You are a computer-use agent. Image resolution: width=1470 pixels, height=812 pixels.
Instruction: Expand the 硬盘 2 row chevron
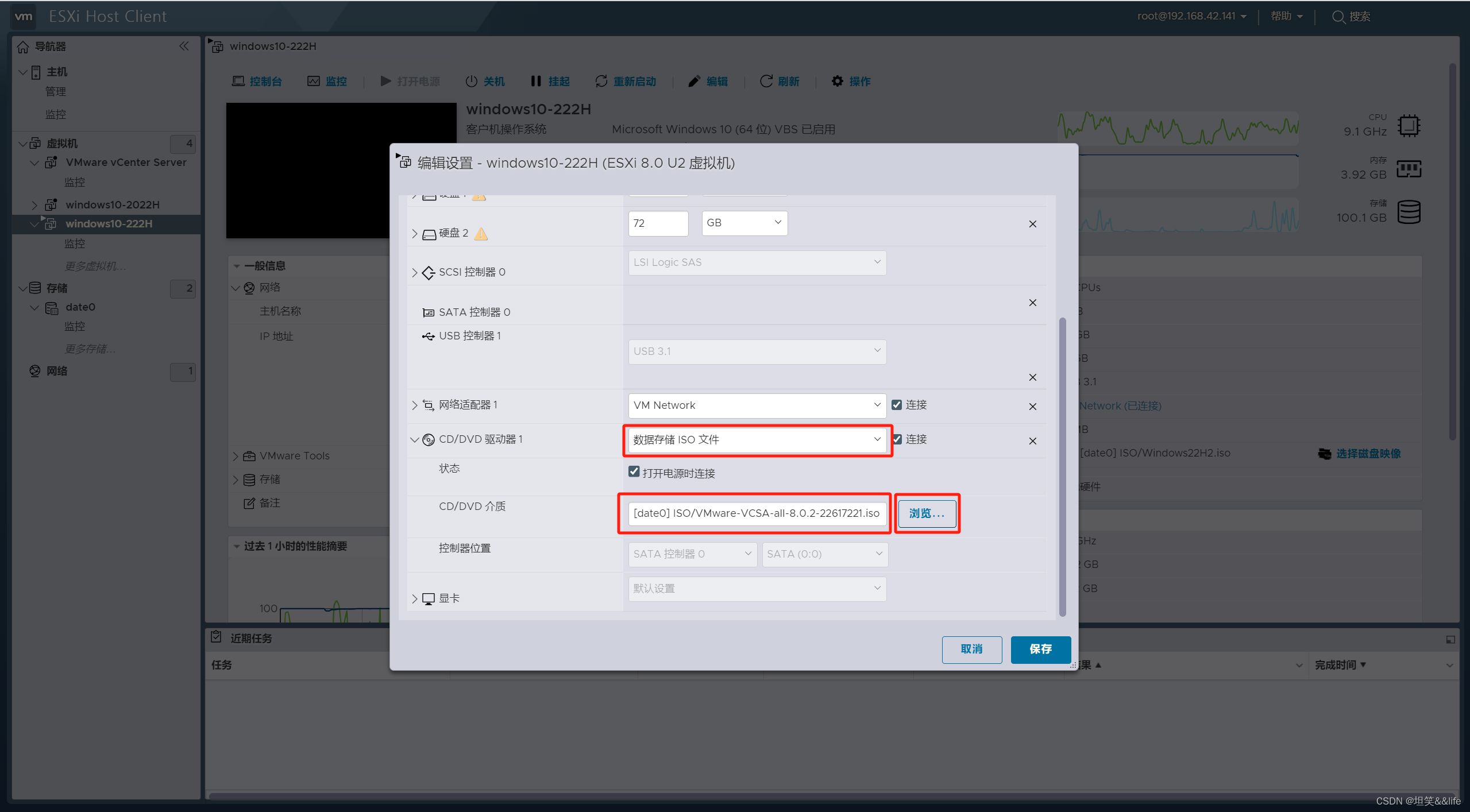click(x=414, y=234)
